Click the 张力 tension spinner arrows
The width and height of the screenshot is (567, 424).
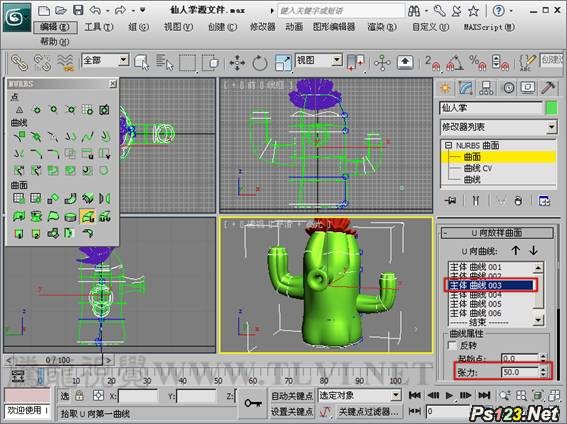(543, 372)
